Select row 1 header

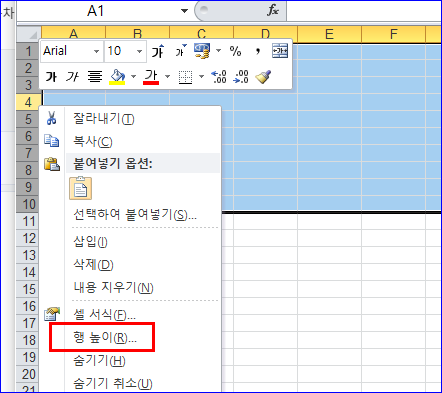coord(28,51)
